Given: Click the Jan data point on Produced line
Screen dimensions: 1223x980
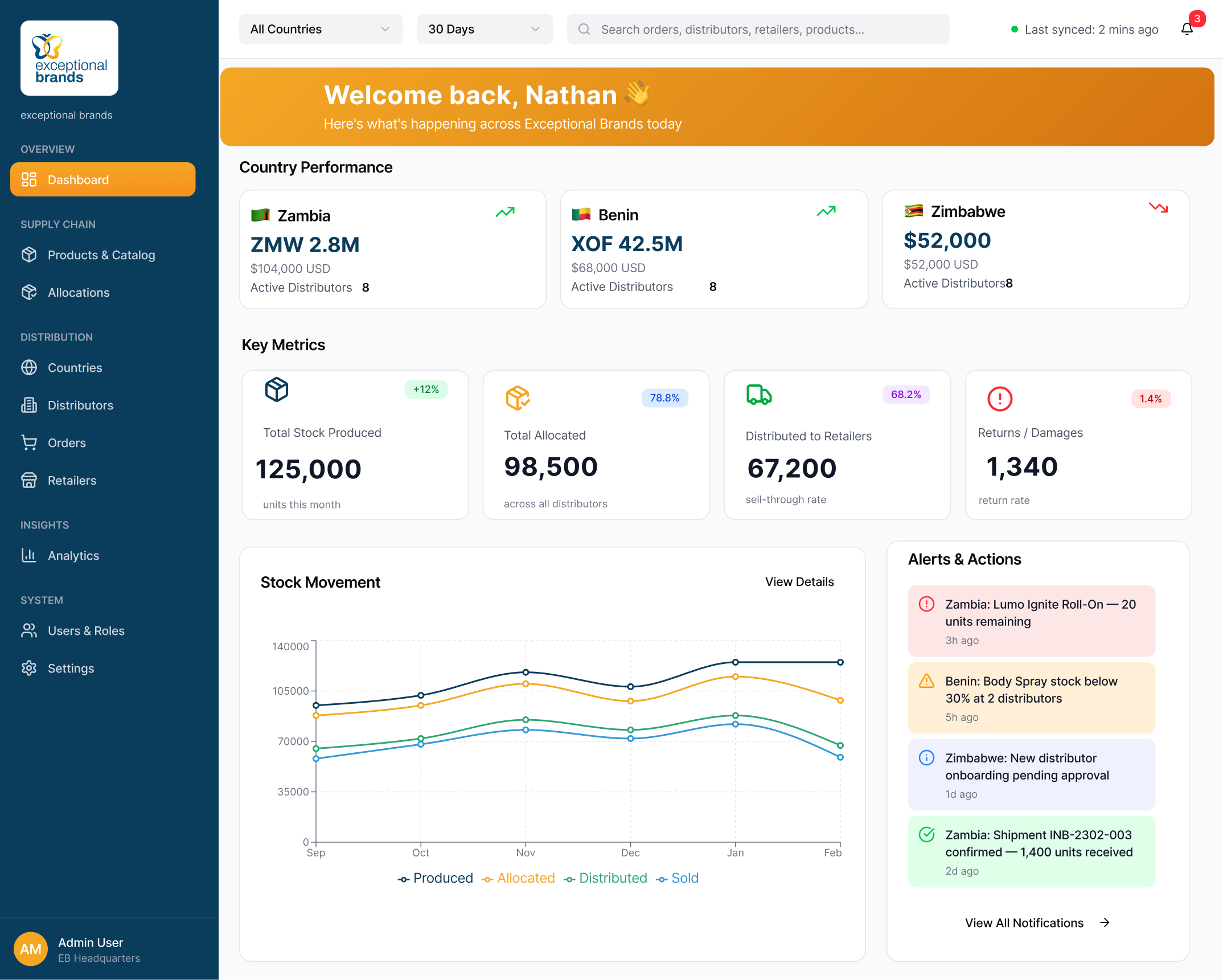Looking at the screenshot, I should tap(735, 662).
